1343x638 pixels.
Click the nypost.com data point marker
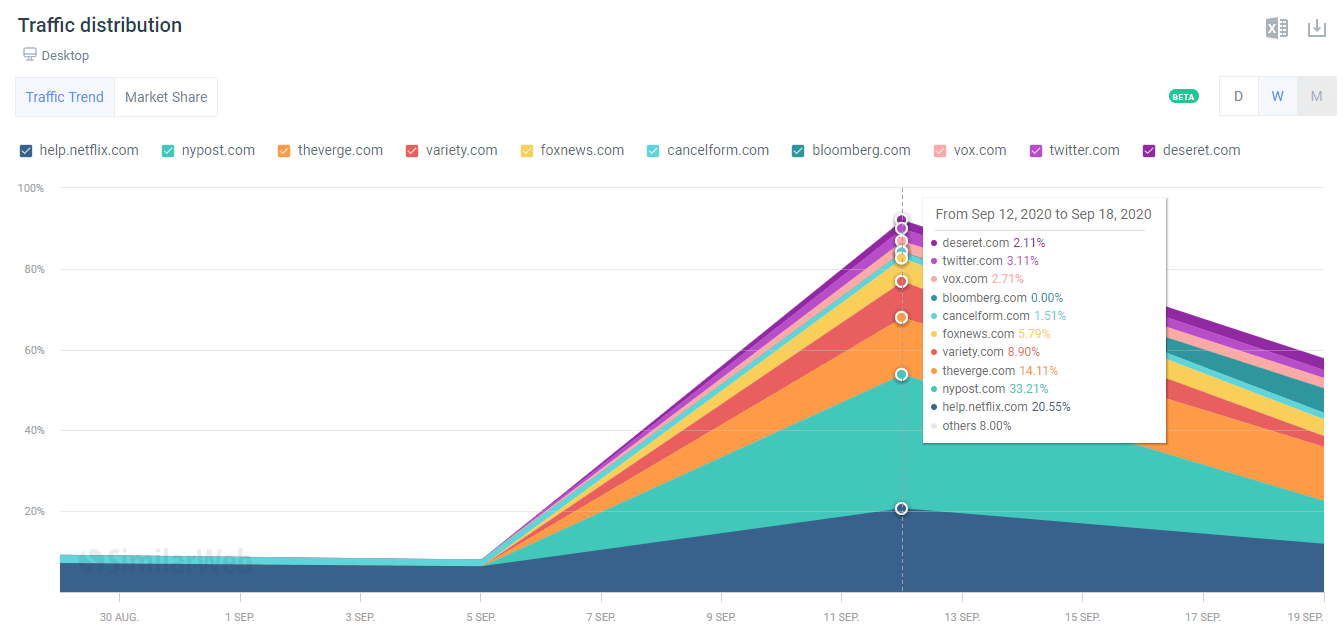coord(901,374)
